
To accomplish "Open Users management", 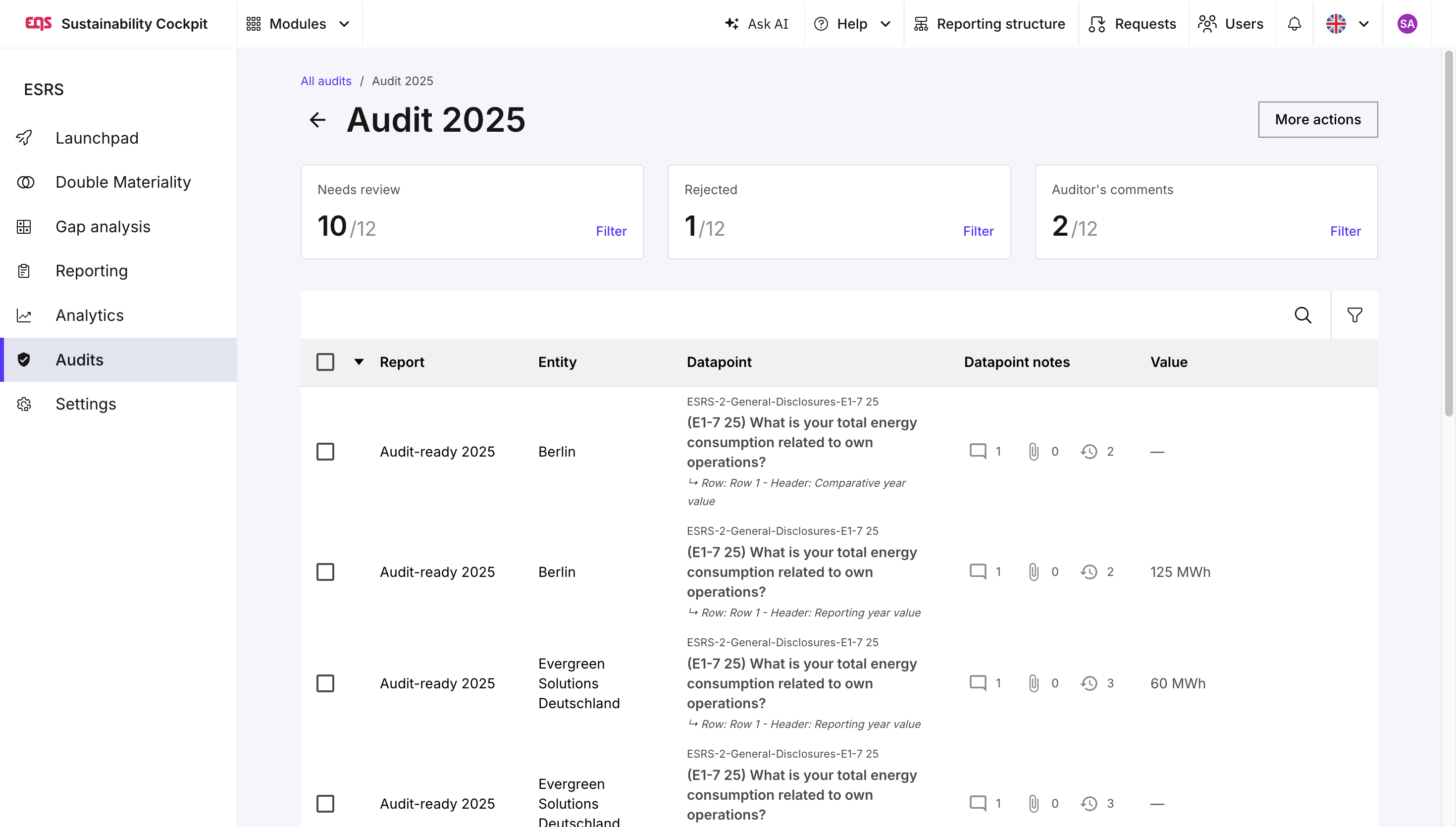I will (1231, 24).
